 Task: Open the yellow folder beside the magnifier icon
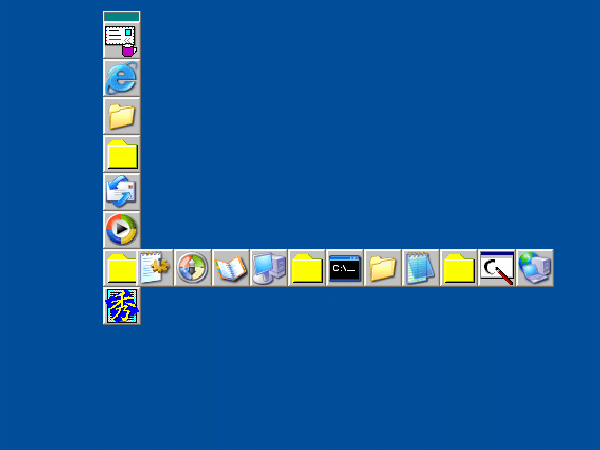458,268
